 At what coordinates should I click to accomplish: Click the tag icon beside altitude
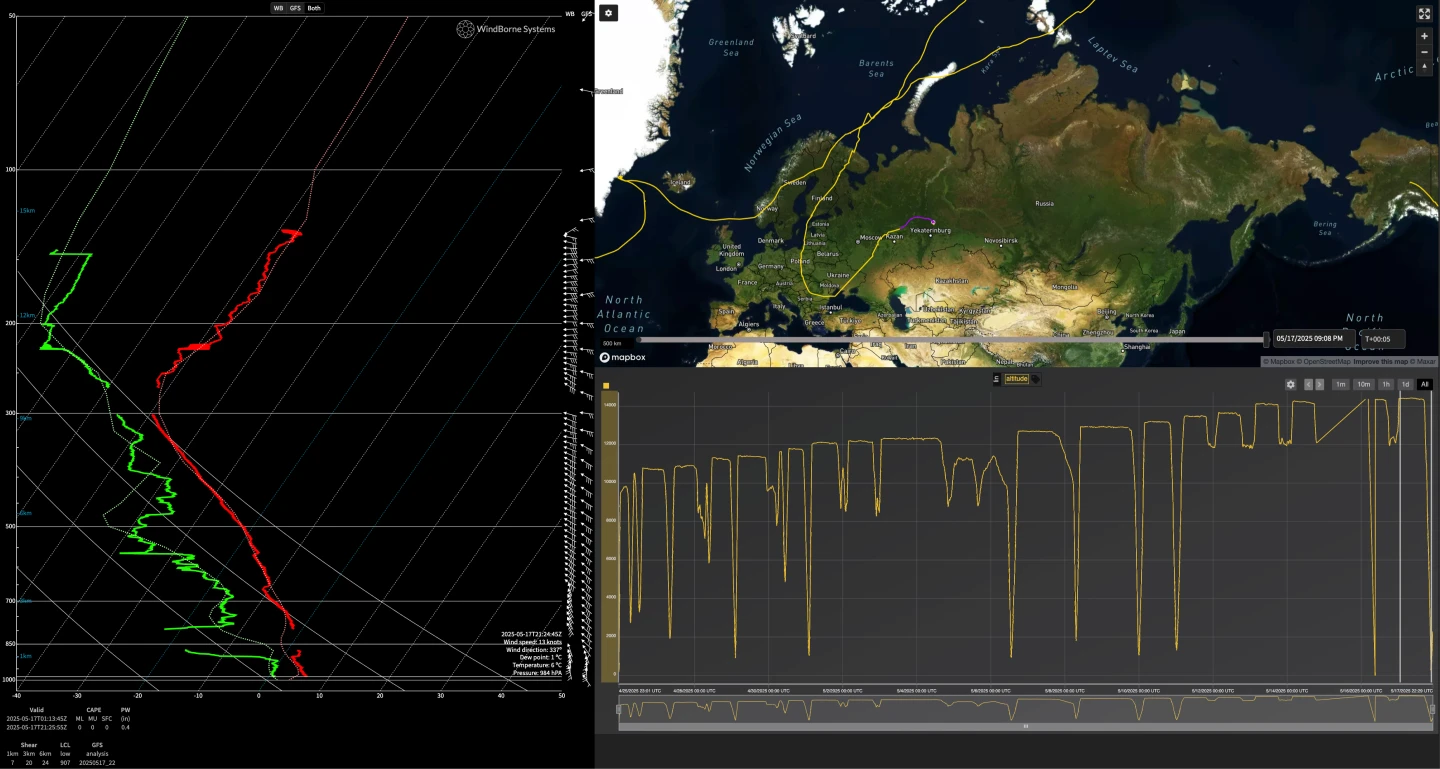[x=1035, y=379]
